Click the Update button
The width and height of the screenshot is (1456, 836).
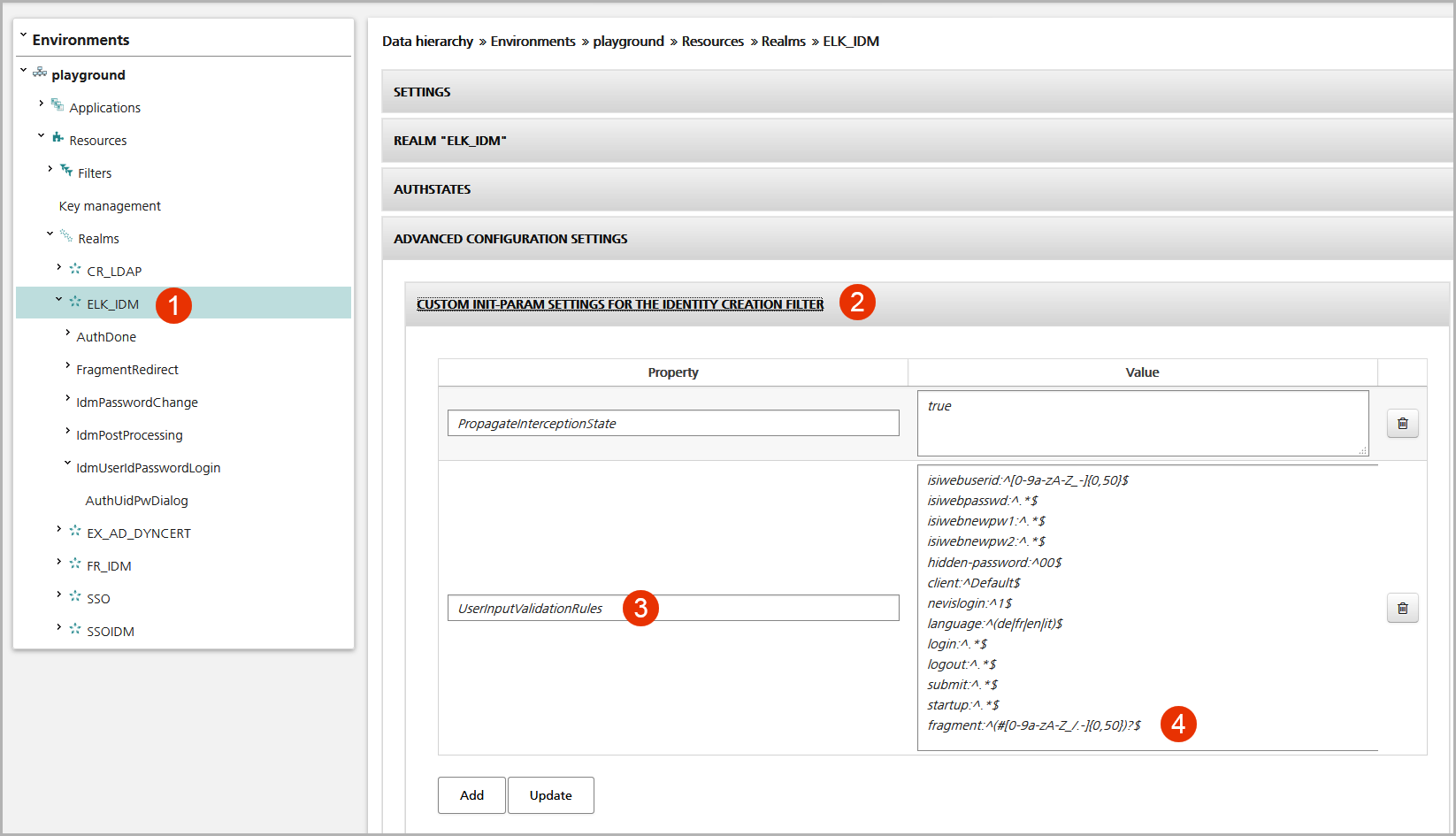(x=551, y=795)
